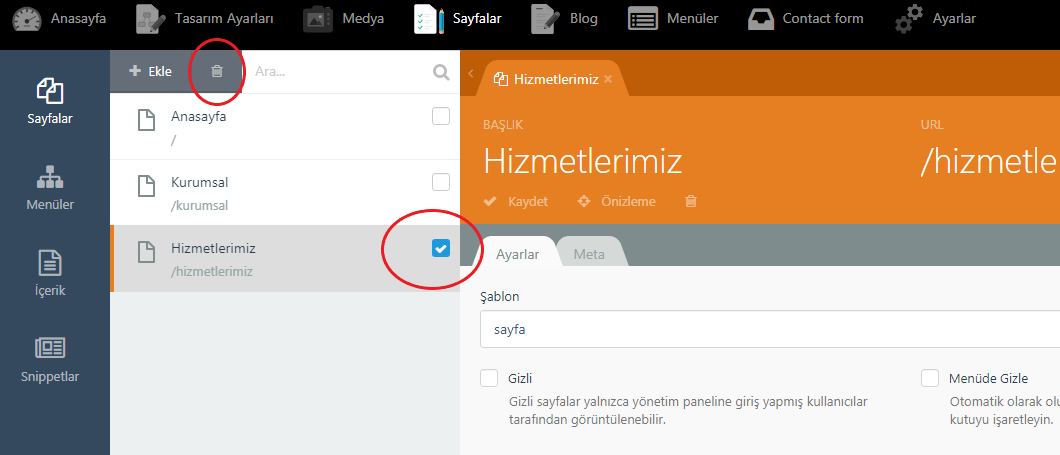
Task: Preview the page with Önizleme
Action: pyautogui.click(x=617, y=201)
